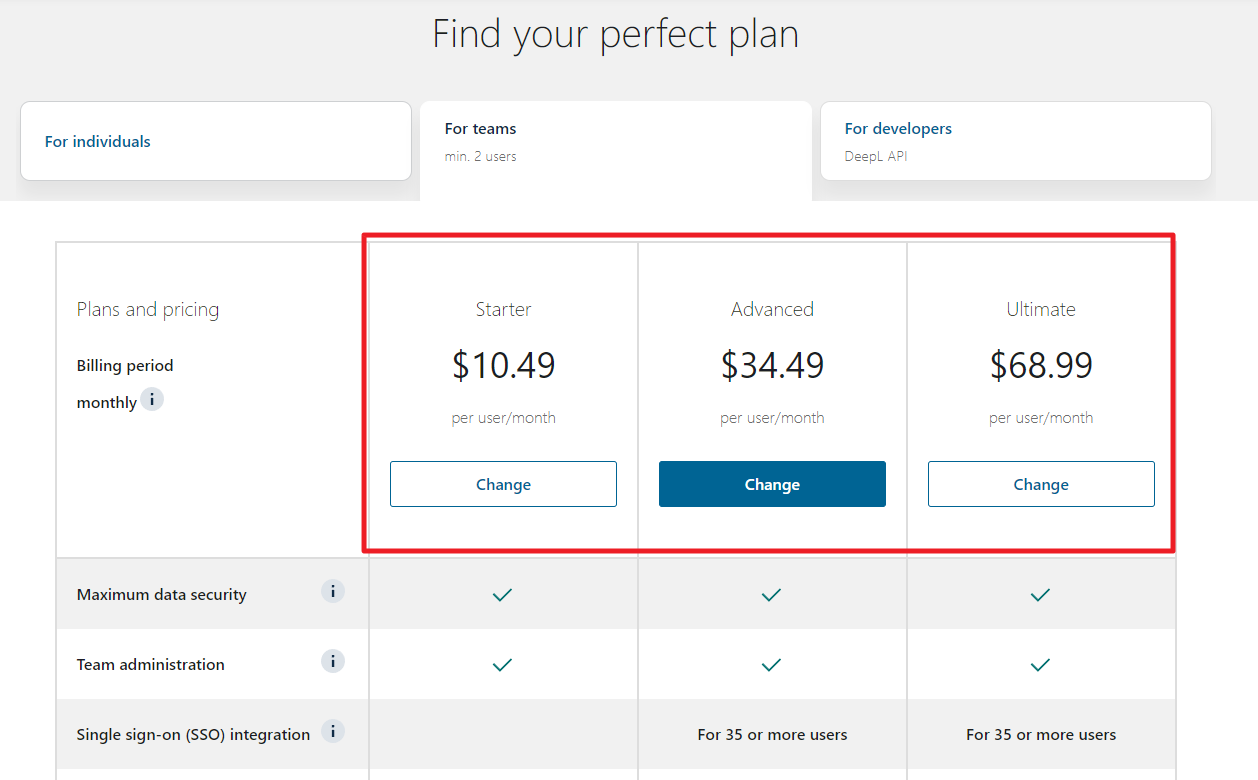Switch to the For individuals tab
The height and width of the screenshot is (780, 1258).
click(x=216, y=141)
